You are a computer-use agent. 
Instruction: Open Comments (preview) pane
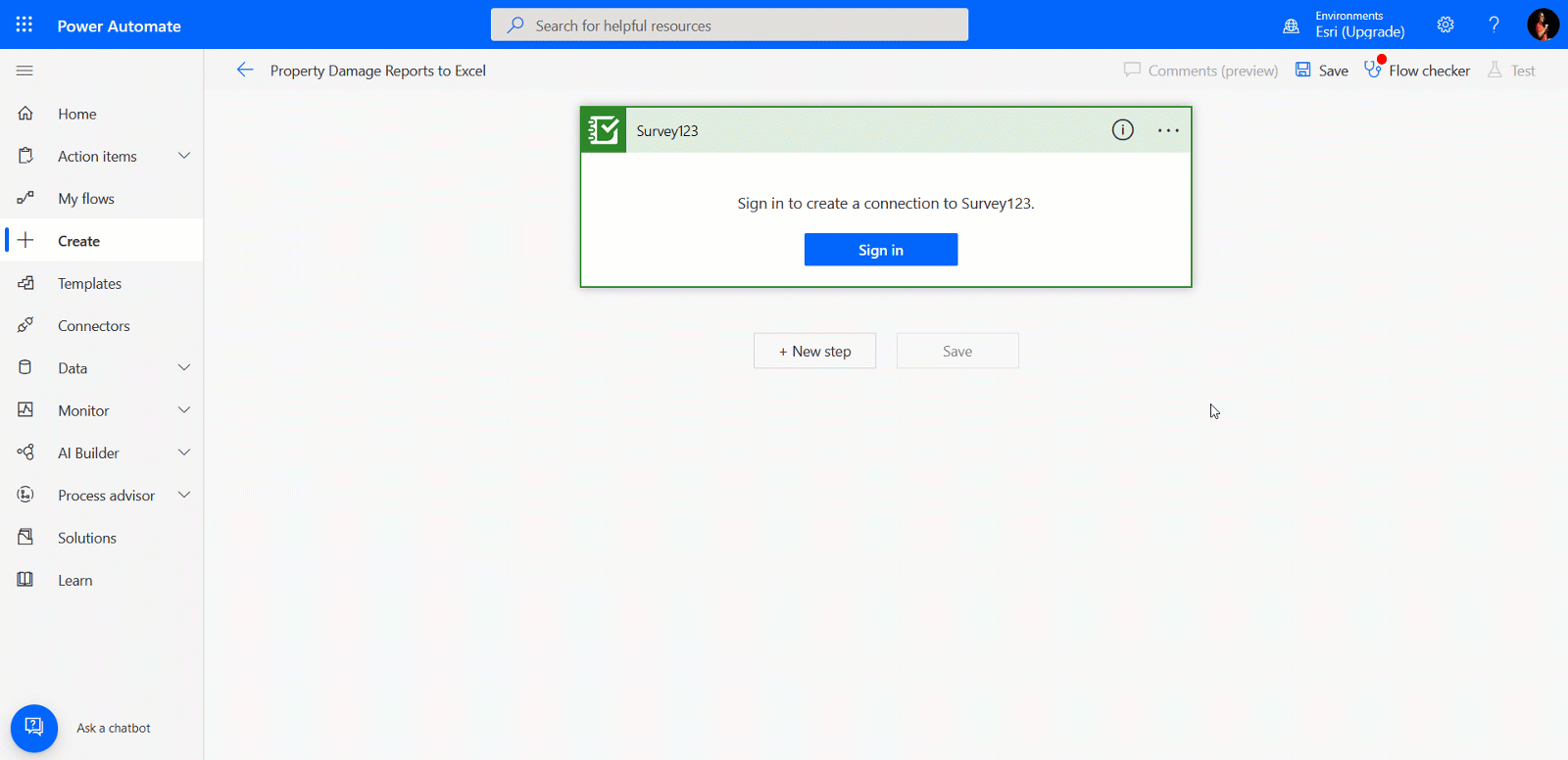pyautogui.click(x=1200, y=71)
